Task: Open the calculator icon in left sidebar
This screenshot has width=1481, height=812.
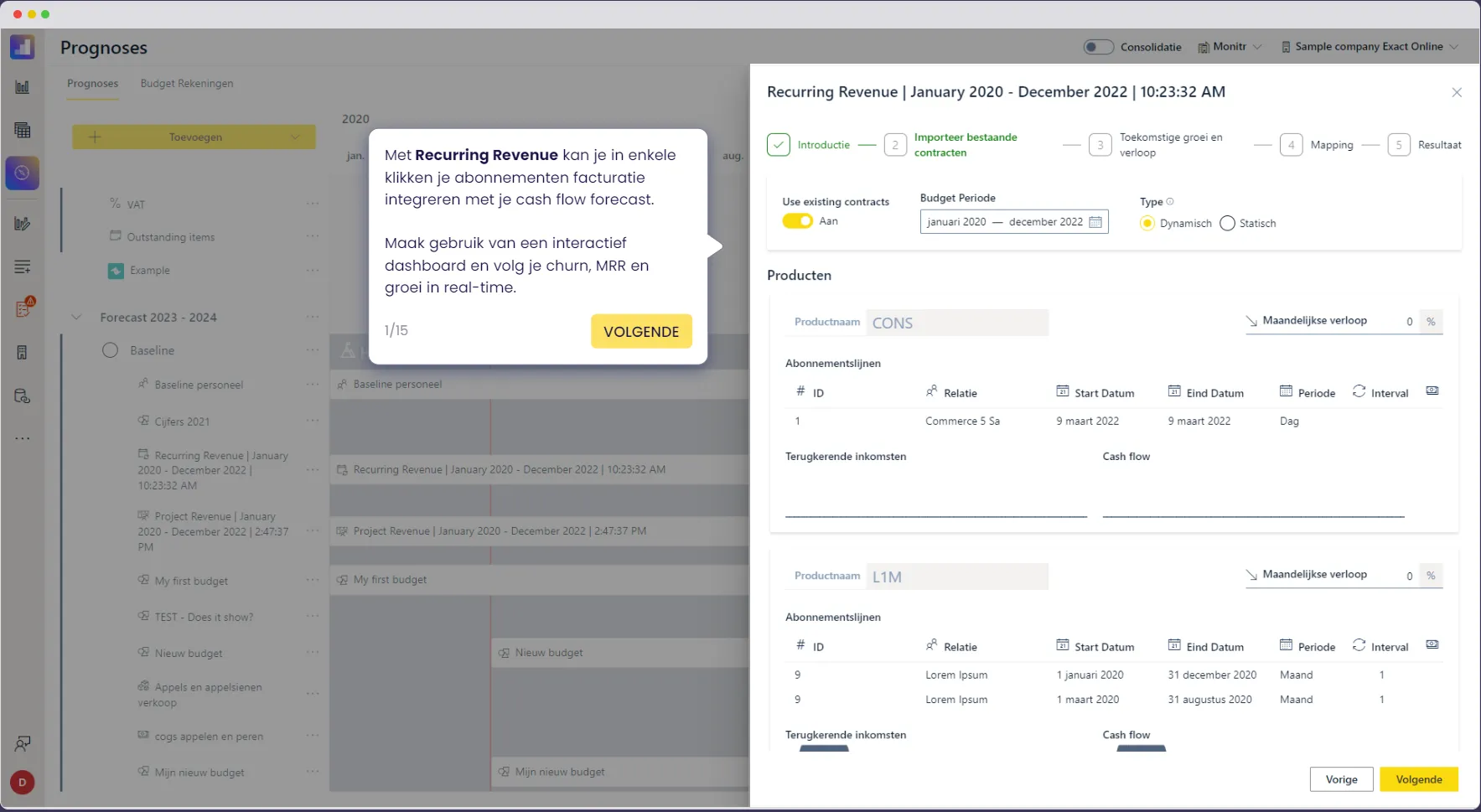Action: click(23, 353)
